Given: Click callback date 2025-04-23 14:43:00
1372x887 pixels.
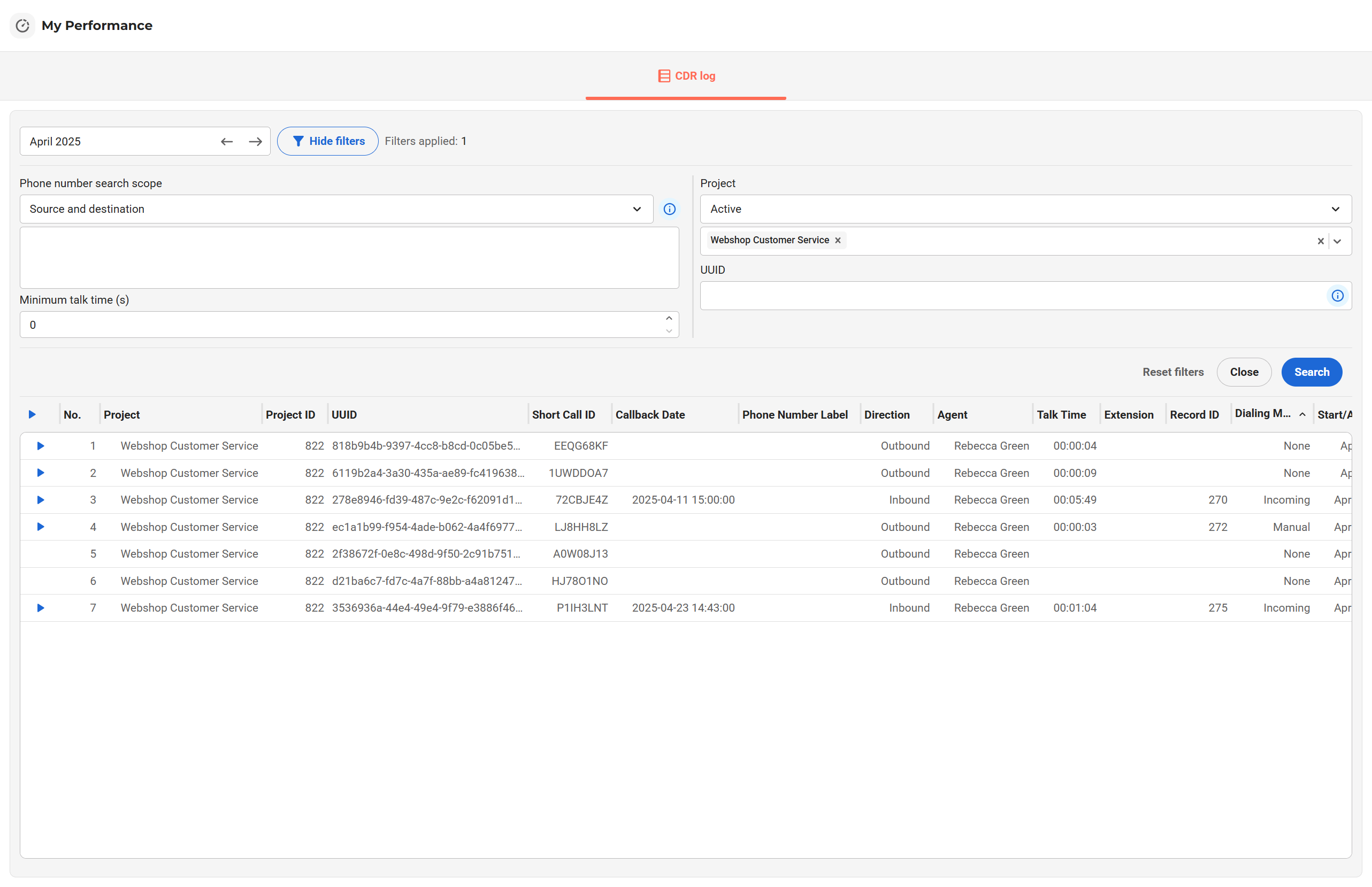Looking at the screenshot, I should pos(683,608).
